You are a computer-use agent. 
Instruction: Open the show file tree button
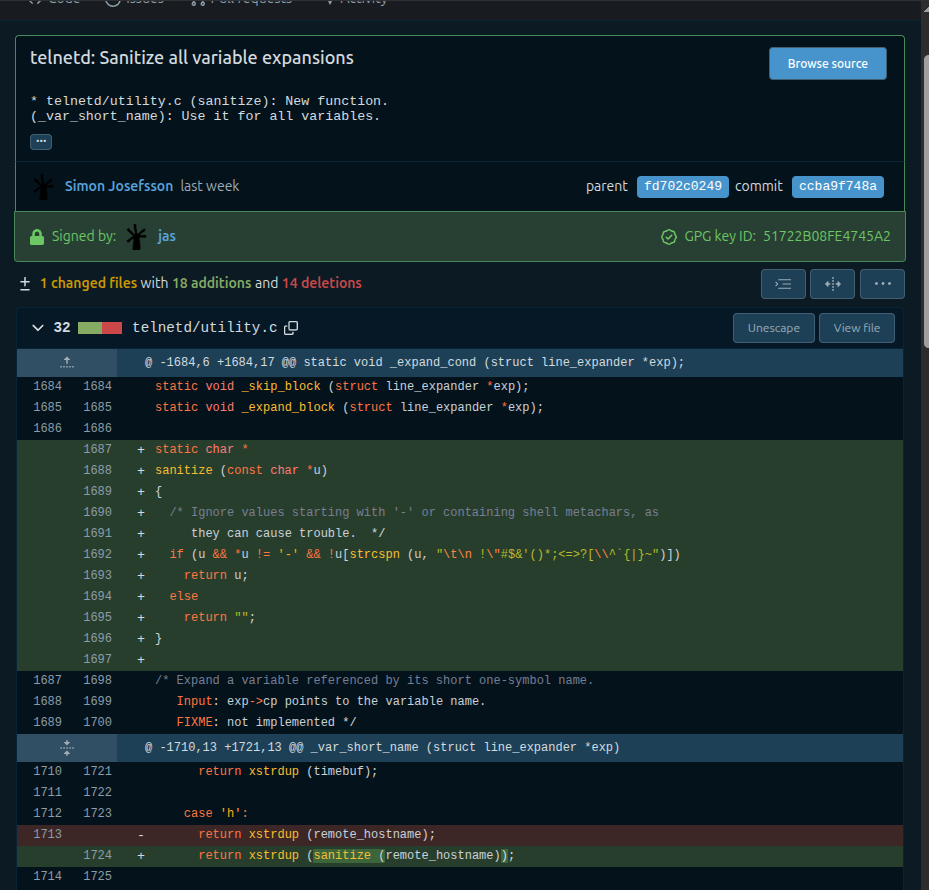(x=783, y=284)
